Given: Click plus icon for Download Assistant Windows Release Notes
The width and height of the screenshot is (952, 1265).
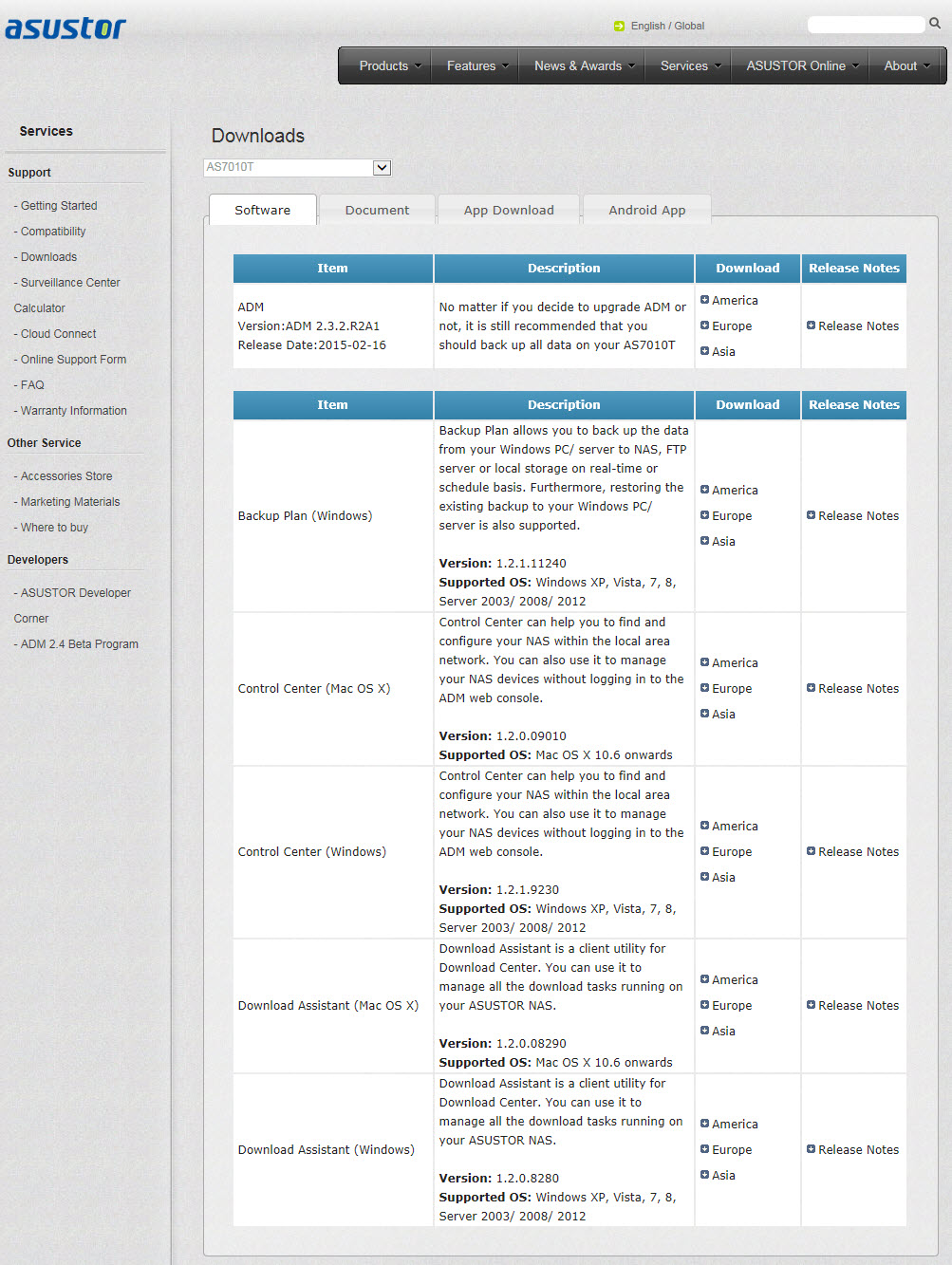Looking at the screenshot, I should point(811,1149).
